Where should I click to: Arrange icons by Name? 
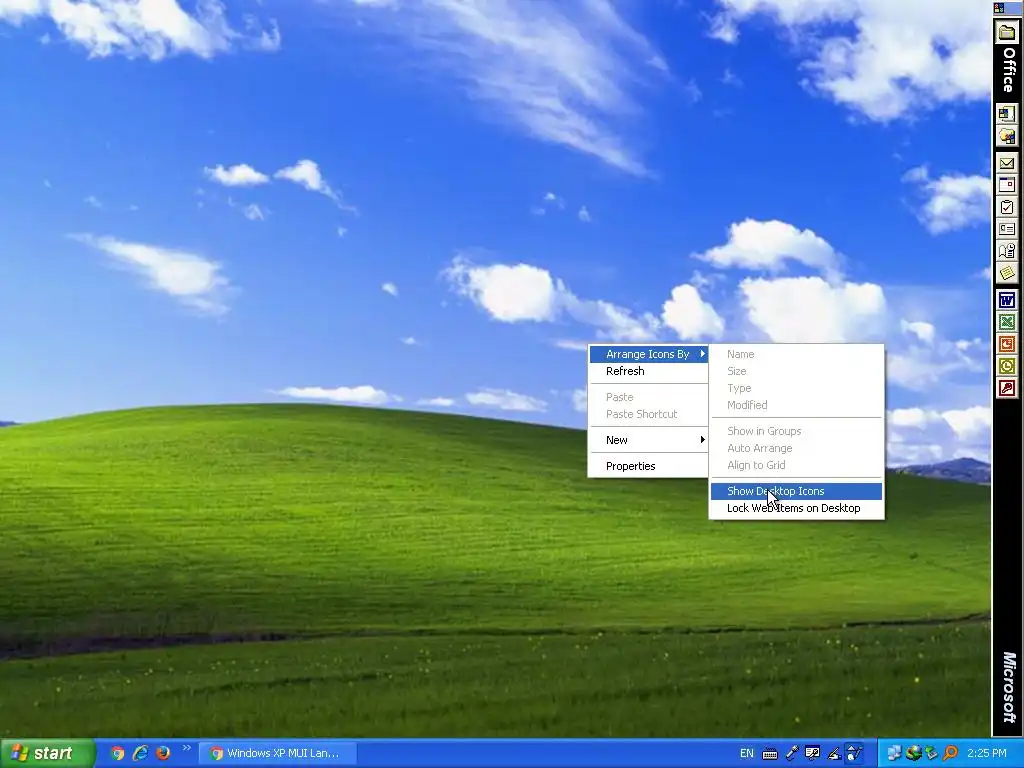(796, 354)
